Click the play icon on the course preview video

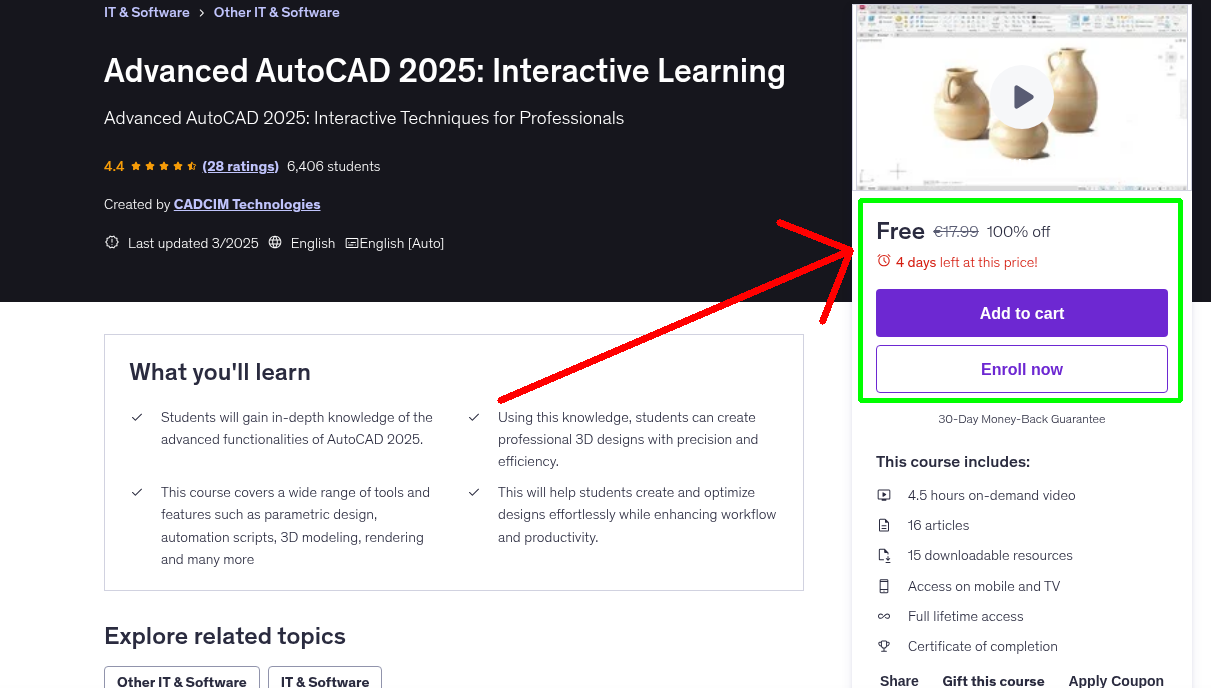coord(1021,96)
